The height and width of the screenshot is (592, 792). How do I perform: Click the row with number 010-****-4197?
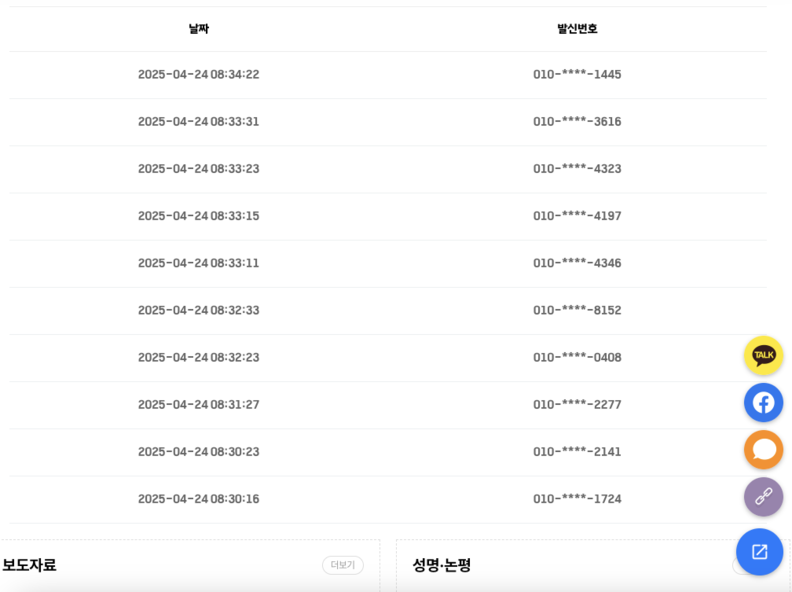pos(577,215)
